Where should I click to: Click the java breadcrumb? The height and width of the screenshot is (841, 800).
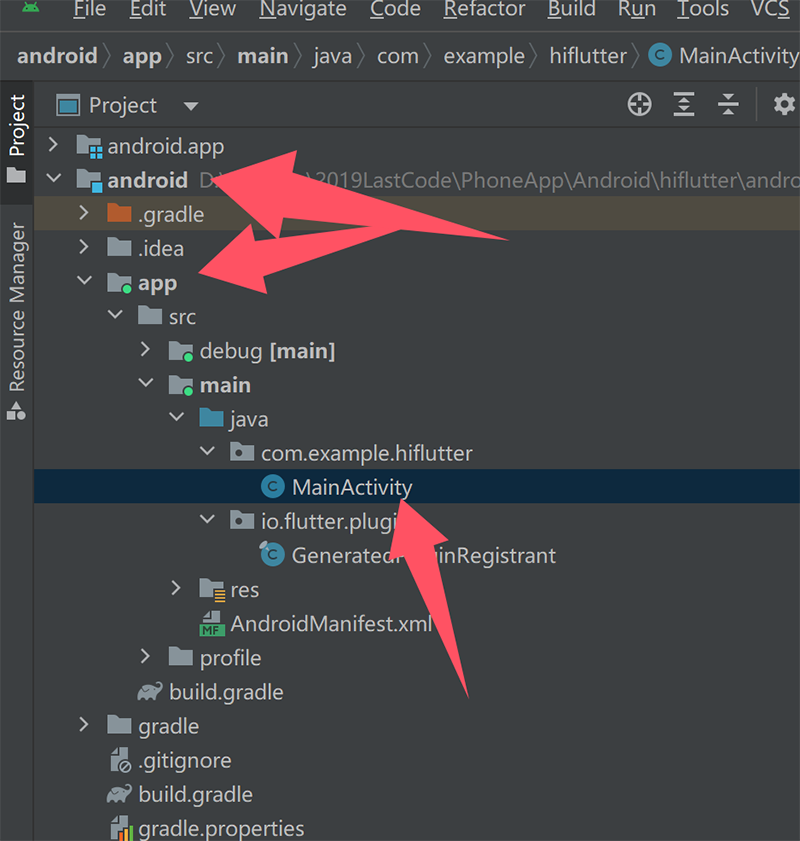(x=332, y=57)
